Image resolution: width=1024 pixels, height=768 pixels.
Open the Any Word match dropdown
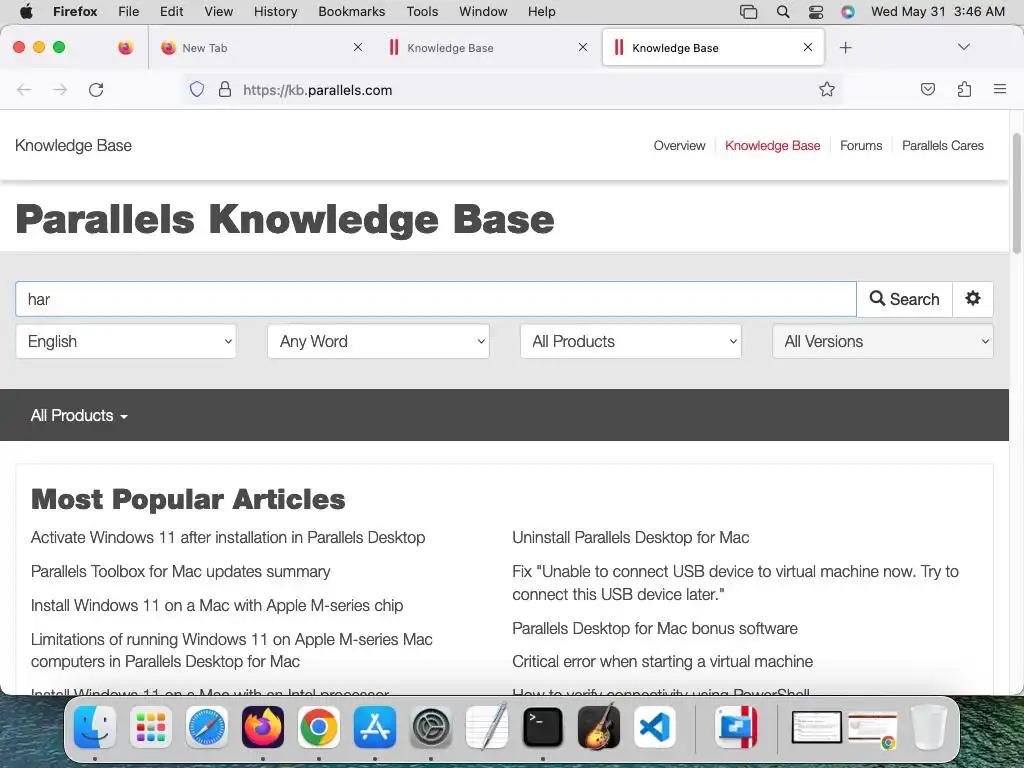(x=378, y=342)
